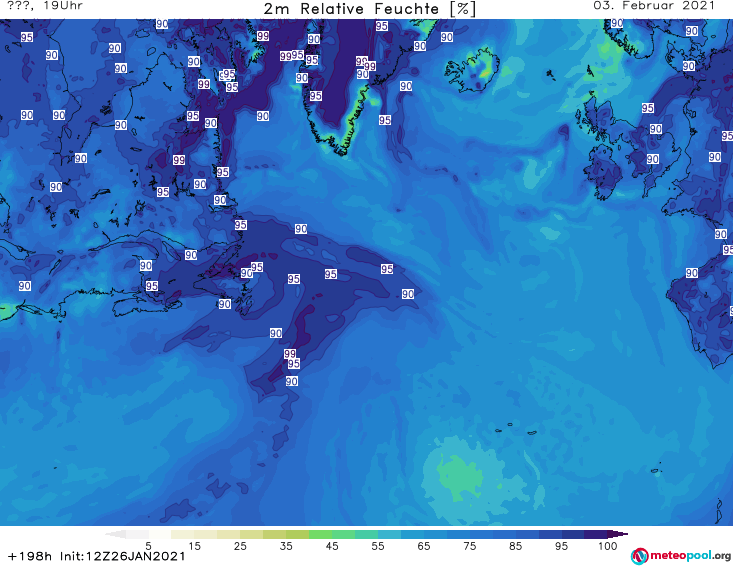Click the legend tick value "45"
This screenshot has height=566, width=733.
click(x=332, y=546)
